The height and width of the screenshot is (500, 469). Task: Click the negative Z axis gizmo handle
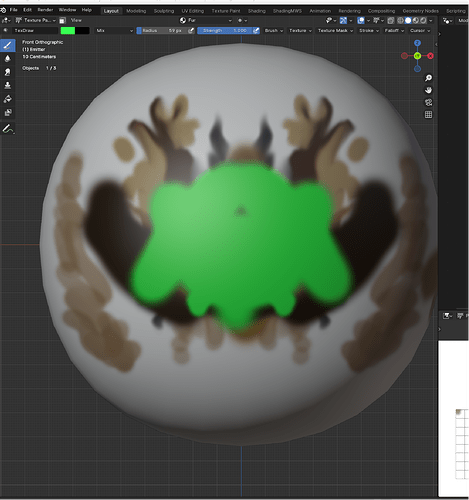(417, 69)
